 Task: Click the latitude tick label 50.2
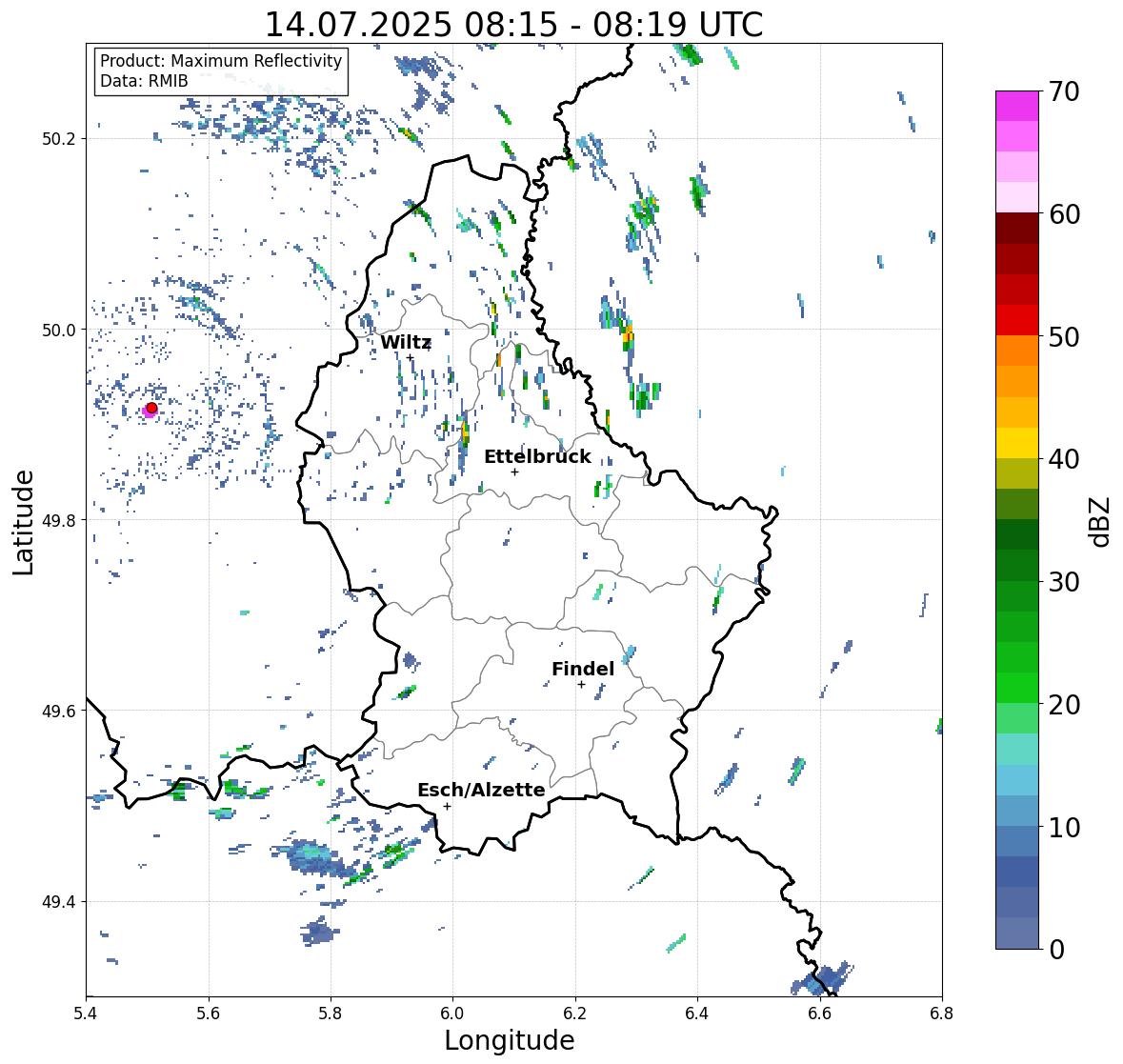coord(59,139)
